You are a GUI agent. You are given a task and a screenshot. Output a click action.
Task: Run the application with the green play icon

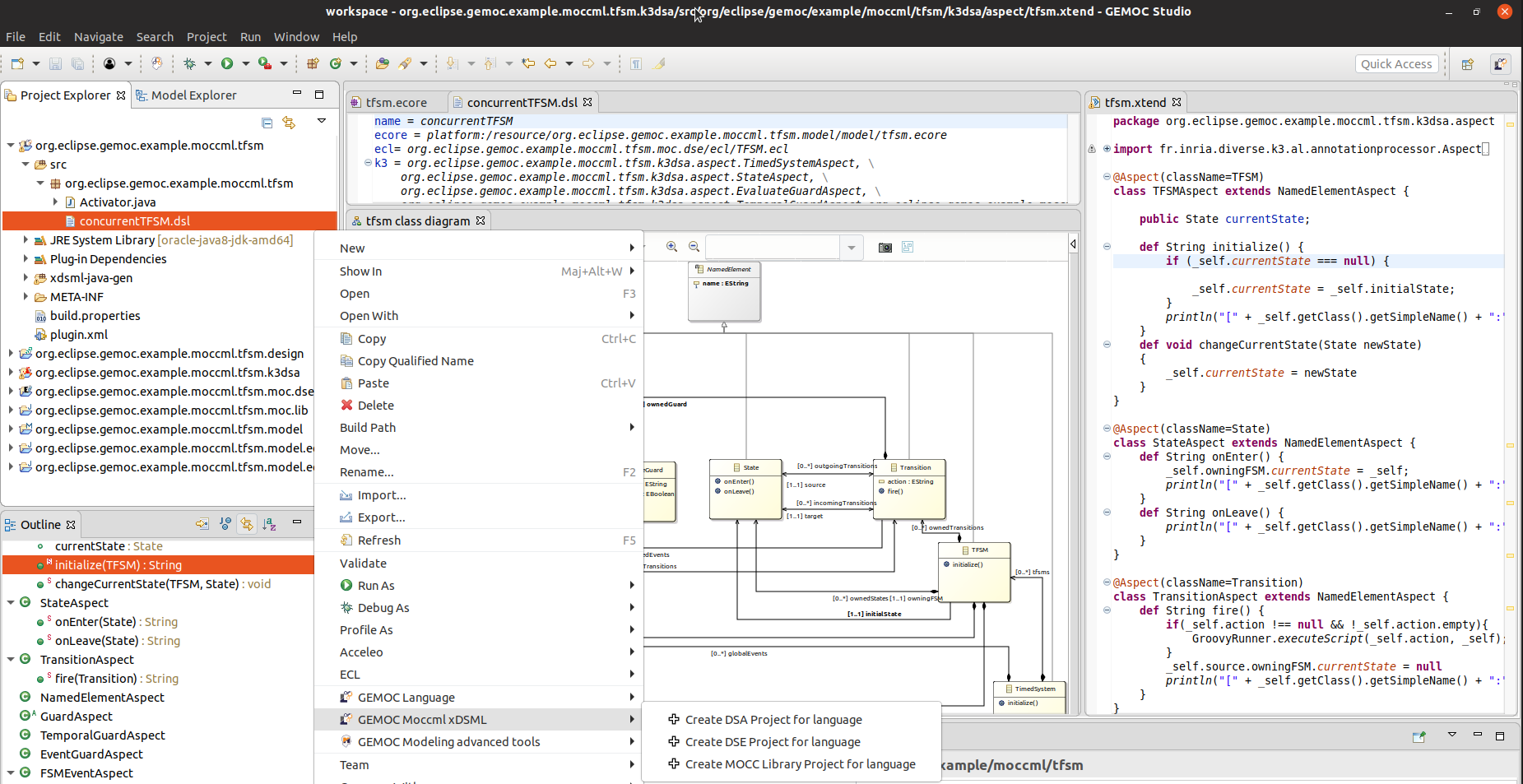228,63
